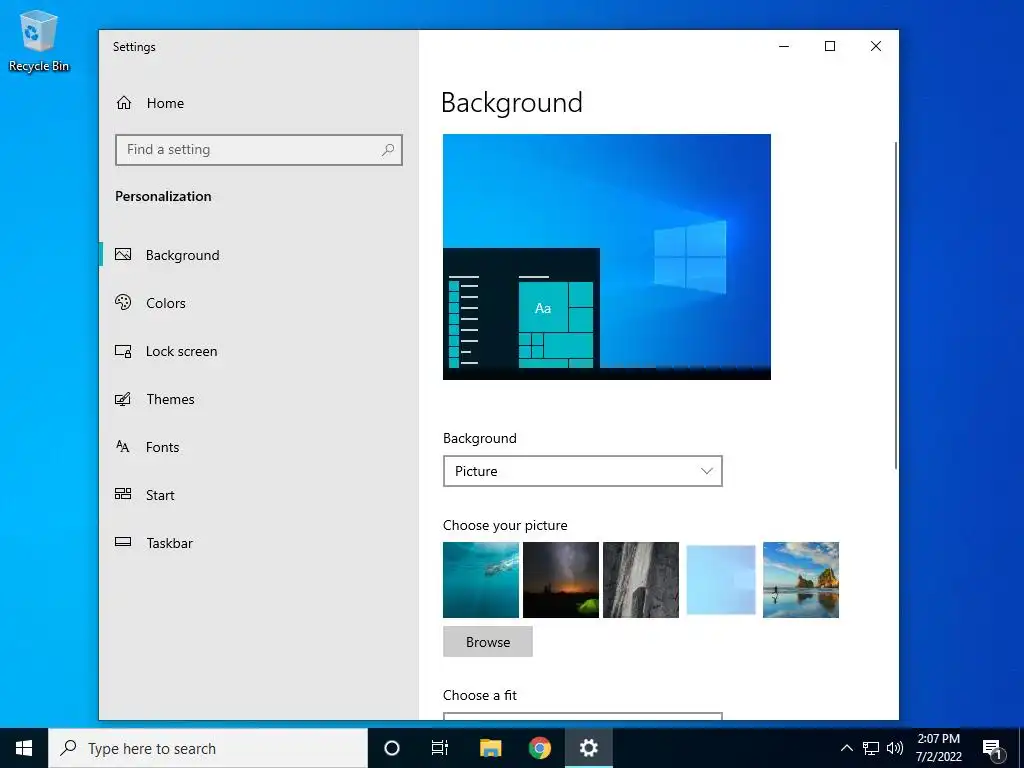Select the Colors menu label

point(166,303)
